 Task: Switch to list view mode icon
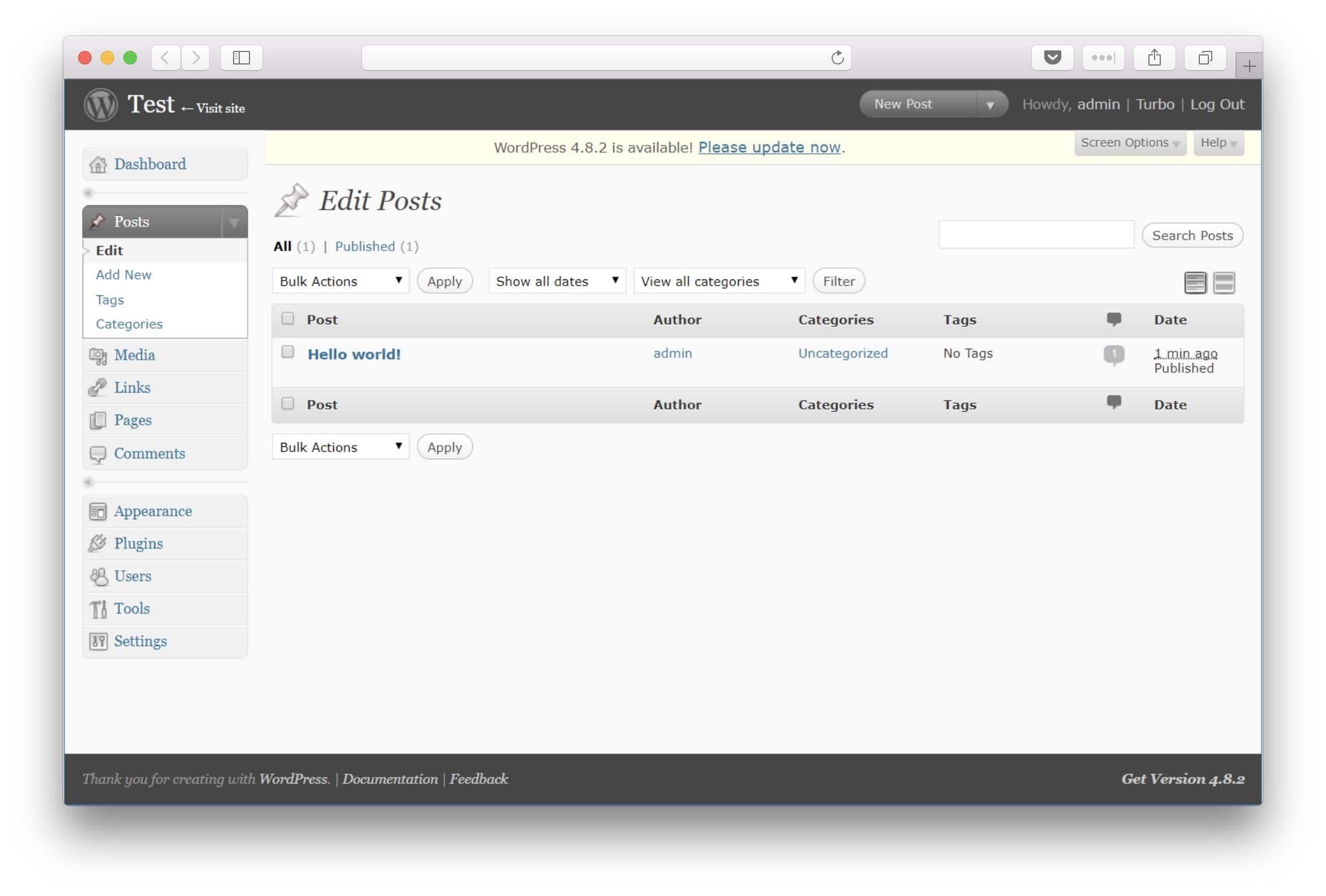[x=1195, y=282]
